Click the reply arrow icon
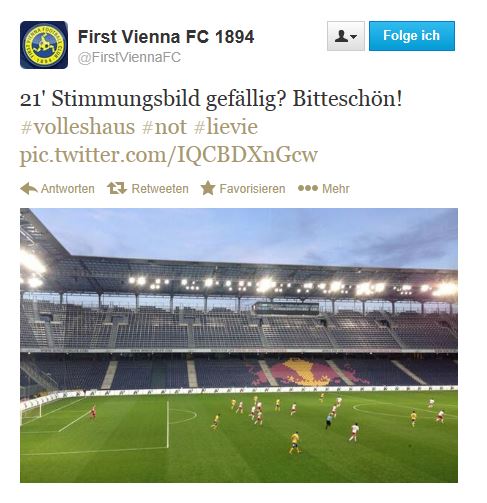Viewport: 487px width, 503px height. pos(28,189)
